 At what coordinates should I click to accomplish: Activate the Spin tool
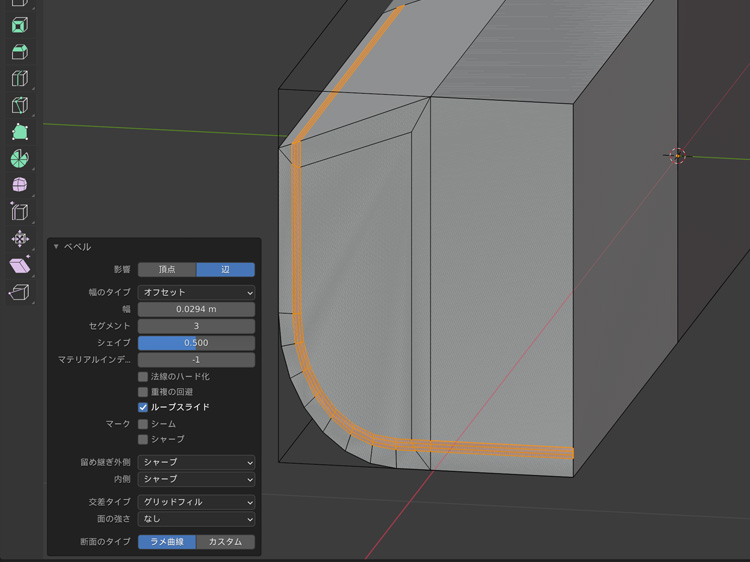click(x=19, y=159)
